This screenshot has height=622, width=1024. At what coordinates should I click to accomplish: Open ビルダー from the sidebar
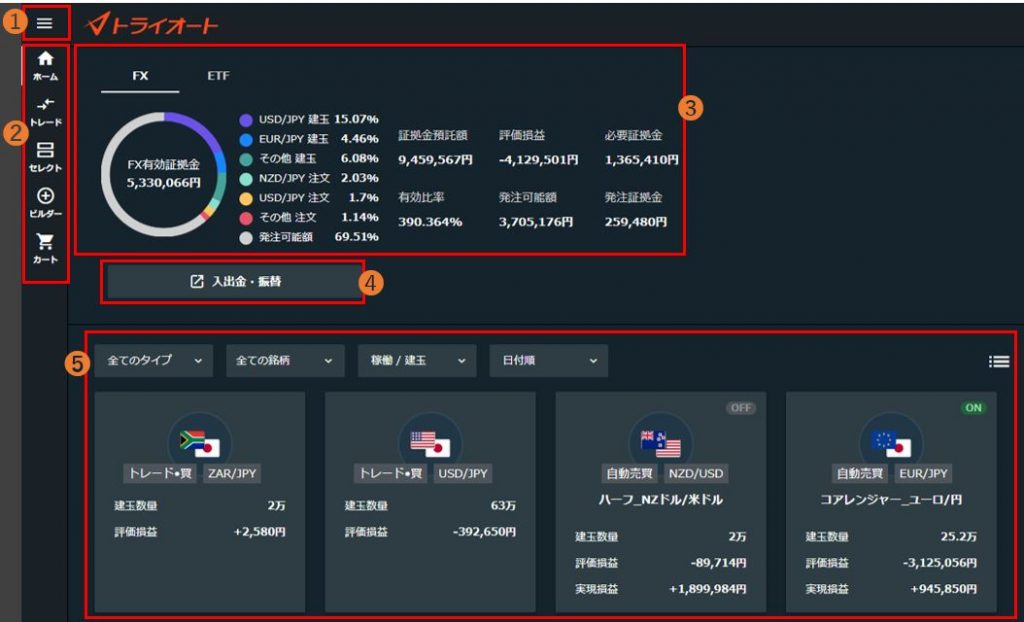[x=45, y=203]
